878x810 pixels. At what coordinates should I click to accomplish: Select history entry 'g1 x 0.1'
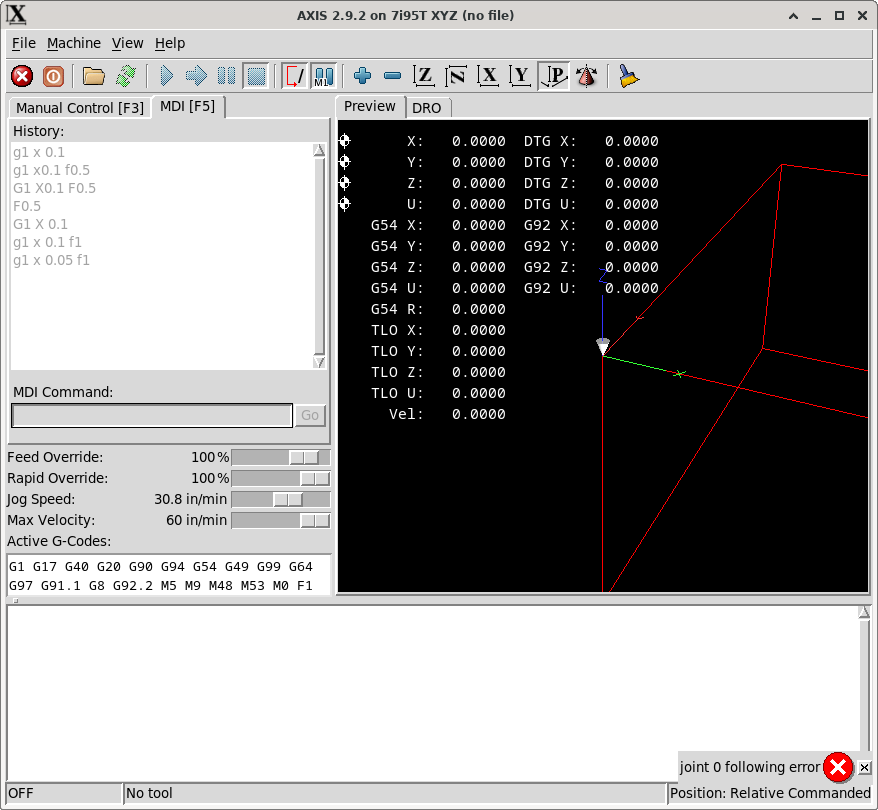(x=39, y=152)
